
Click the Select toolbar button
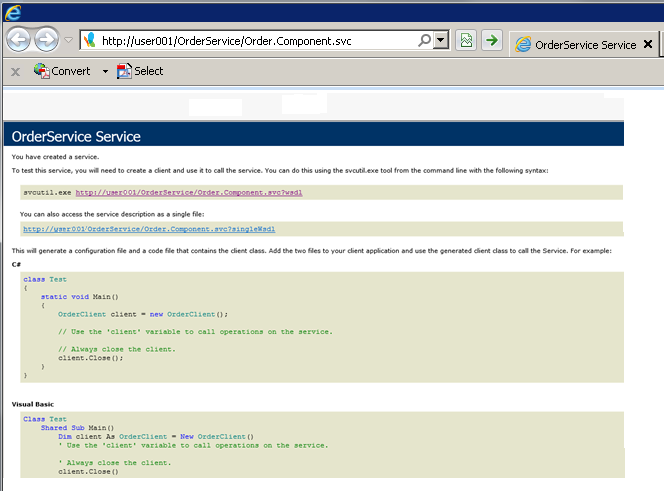pyautogui.click(x=140, y=71)
